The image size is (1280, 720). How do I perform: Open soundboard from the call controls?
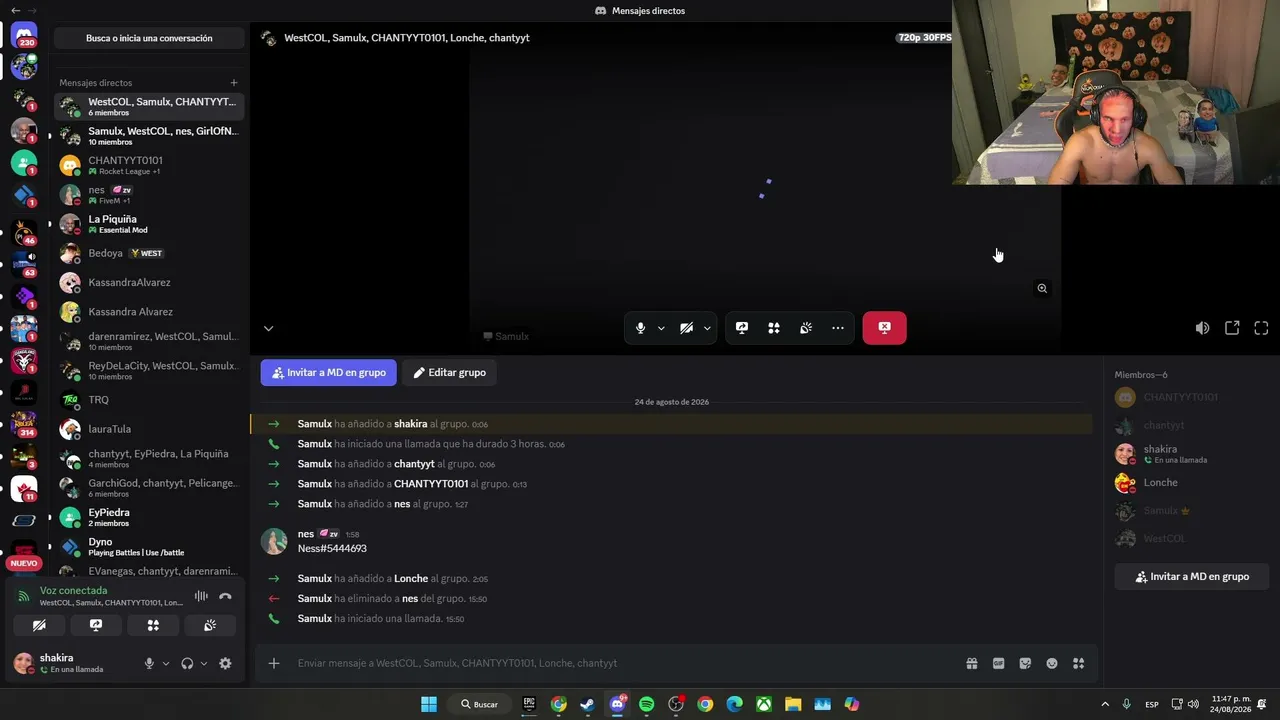[806, 328]
